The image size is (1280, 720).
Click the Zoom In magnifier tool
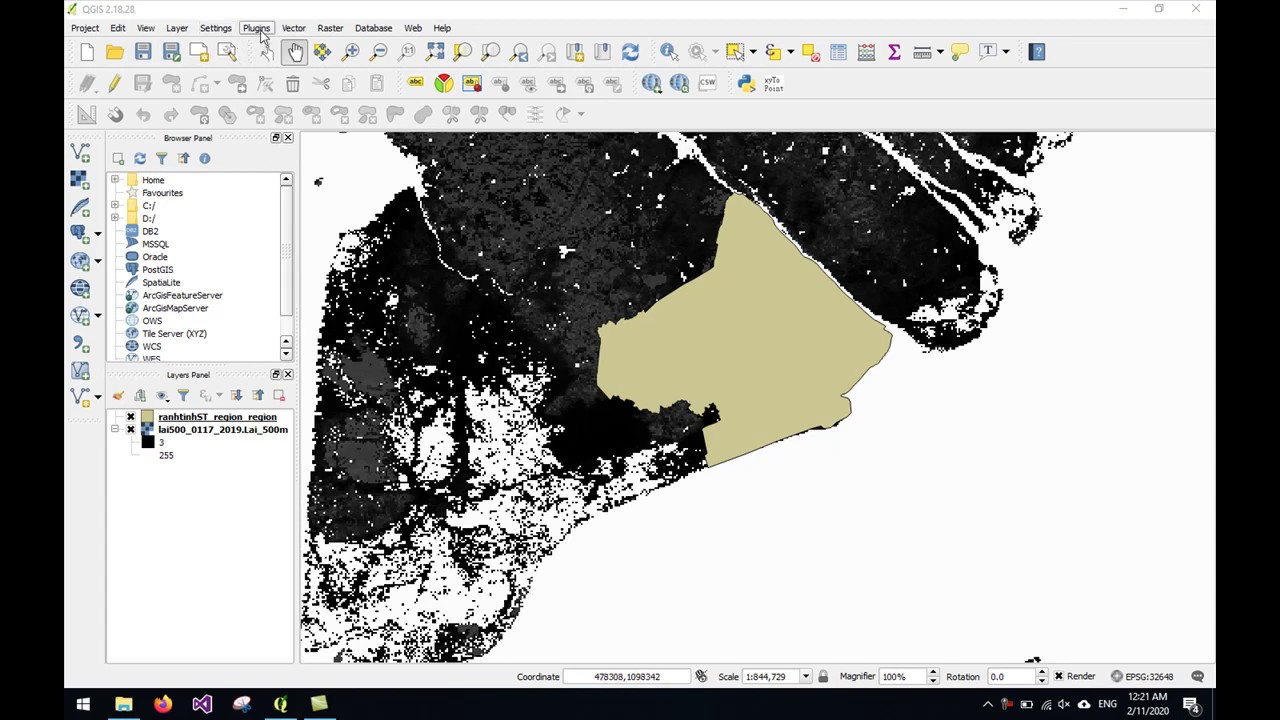350,52
